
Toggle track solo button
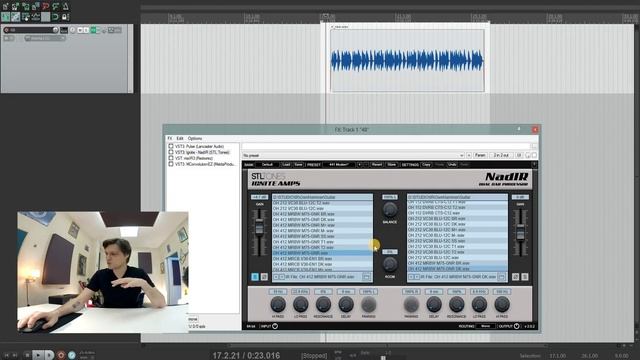click(86, 30)
